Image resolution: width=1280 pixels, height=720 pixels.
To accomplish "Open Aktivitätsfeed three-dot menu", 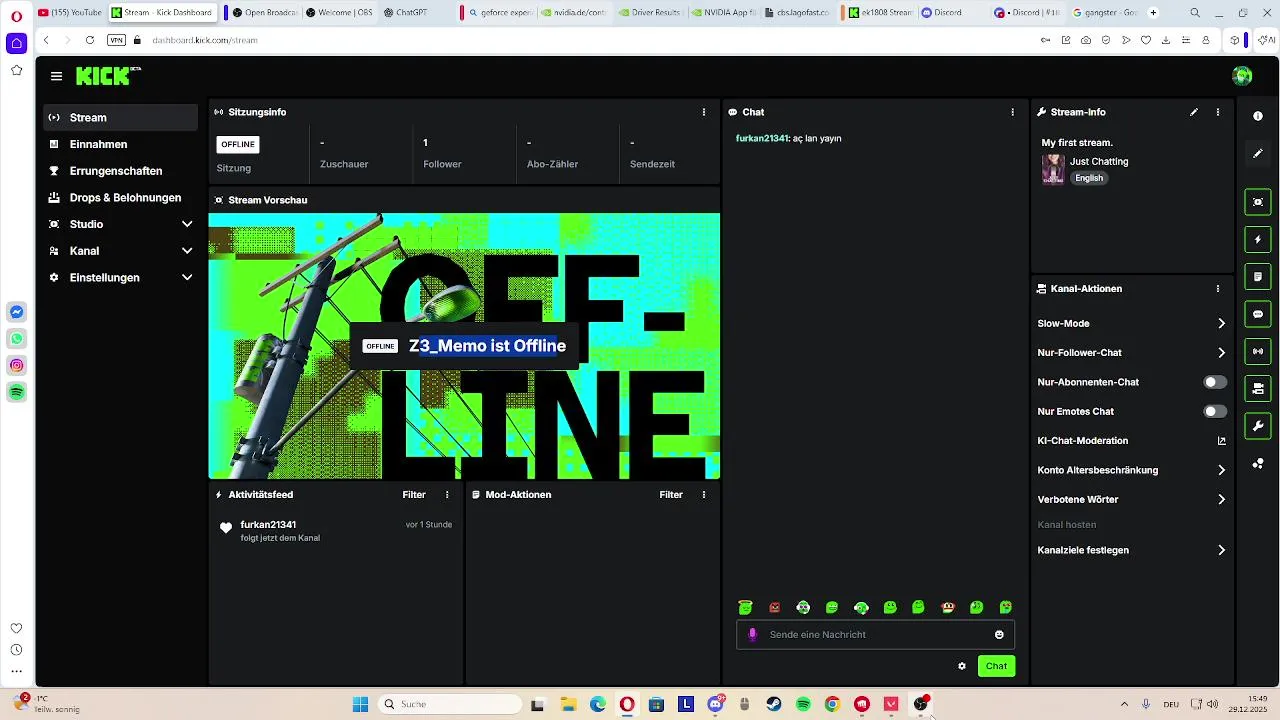I will 447,494.
